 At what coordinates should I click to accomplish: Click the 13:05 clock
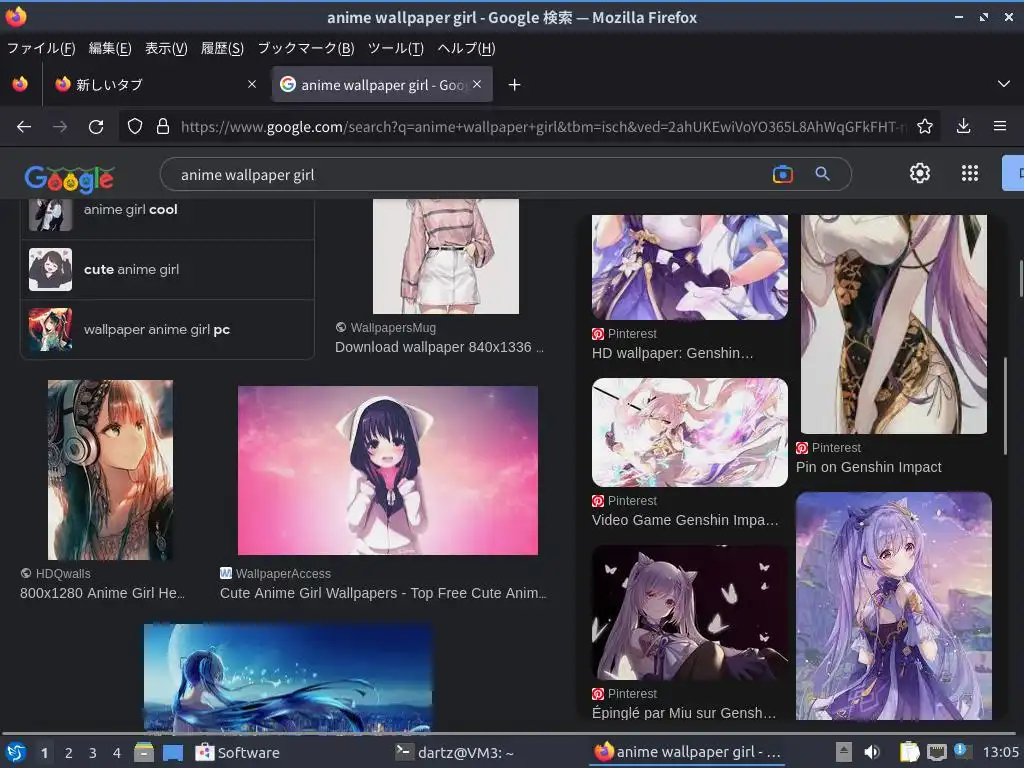coord(1000,752)
